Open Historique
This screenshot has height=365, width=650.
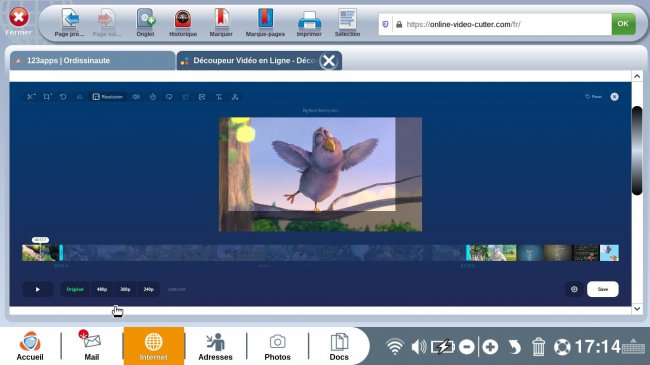183,23
